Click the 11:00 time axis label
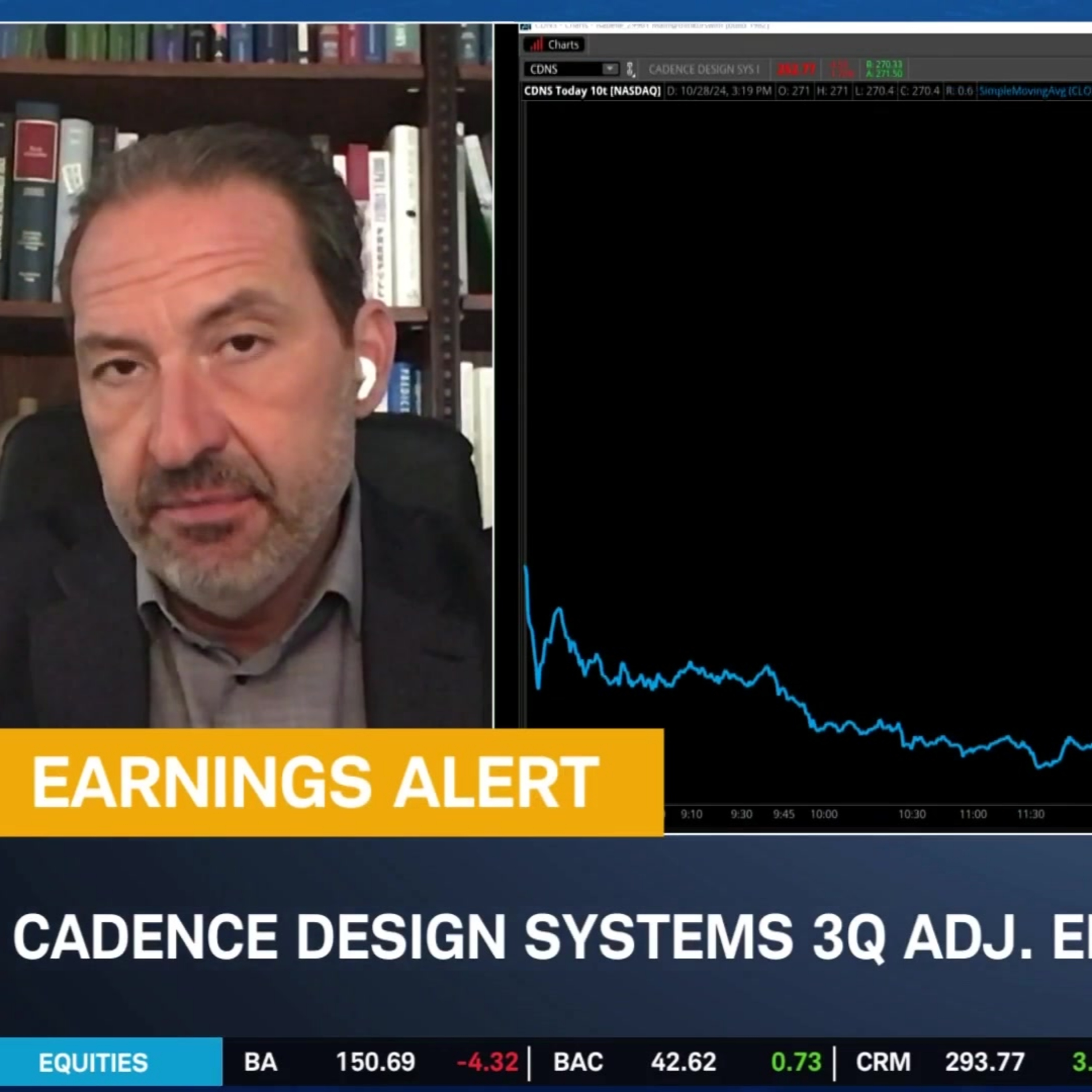The image size is (1092, 1092). click(x=973, y=814)
